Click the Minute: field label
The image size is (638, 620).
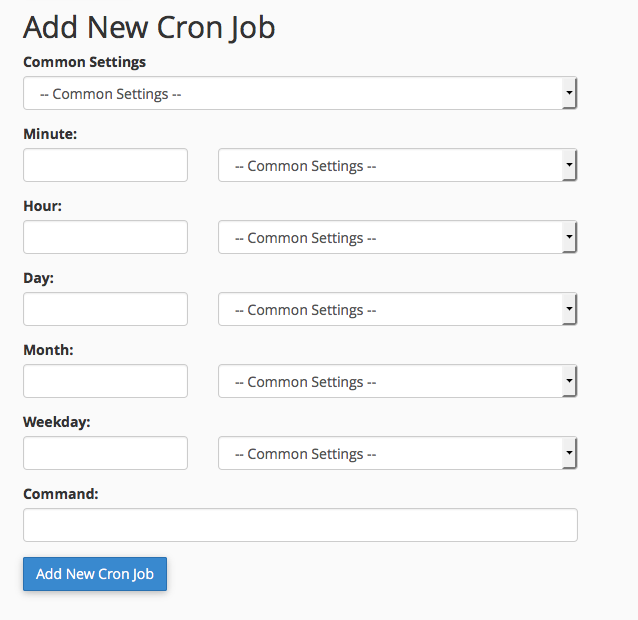tap(50, 134)
